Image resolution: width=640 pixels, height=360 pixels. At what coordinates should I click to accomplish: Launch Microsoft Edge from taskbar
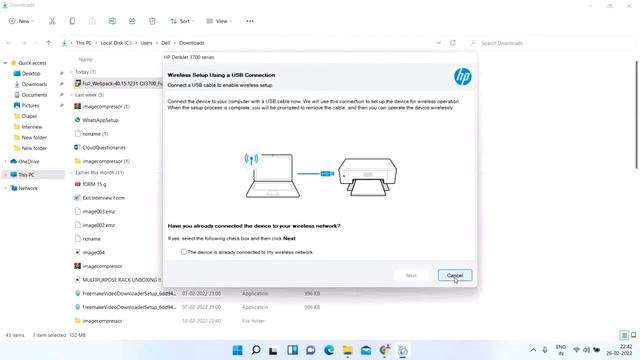pos(329,350)
